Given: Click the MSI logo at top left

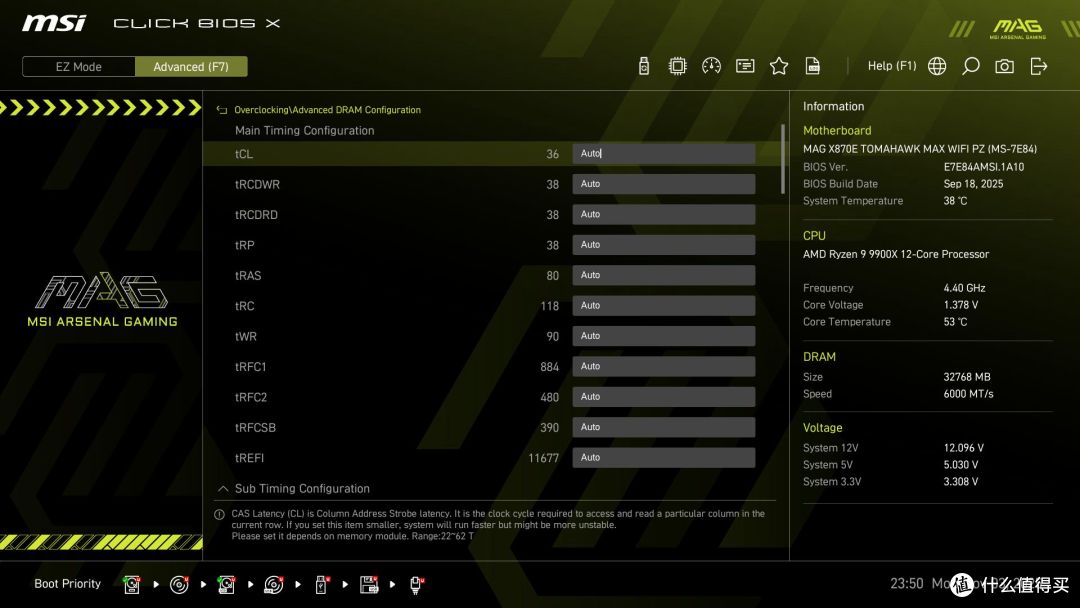Looking at the screenshot, I should click(54, 23).
